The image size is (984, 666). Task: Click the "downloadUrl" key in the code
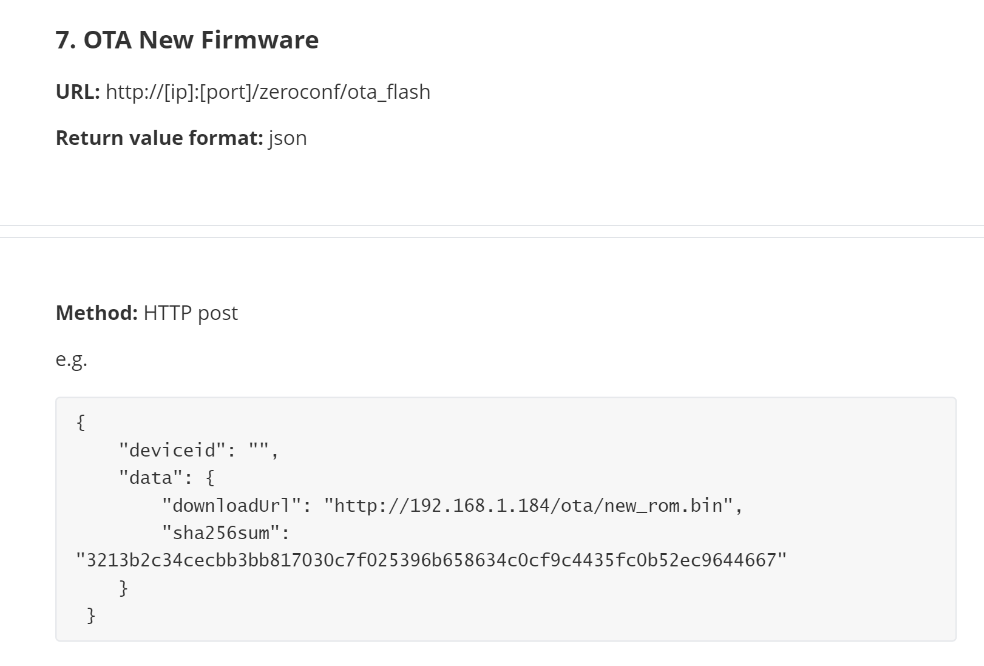pos(231,505)
